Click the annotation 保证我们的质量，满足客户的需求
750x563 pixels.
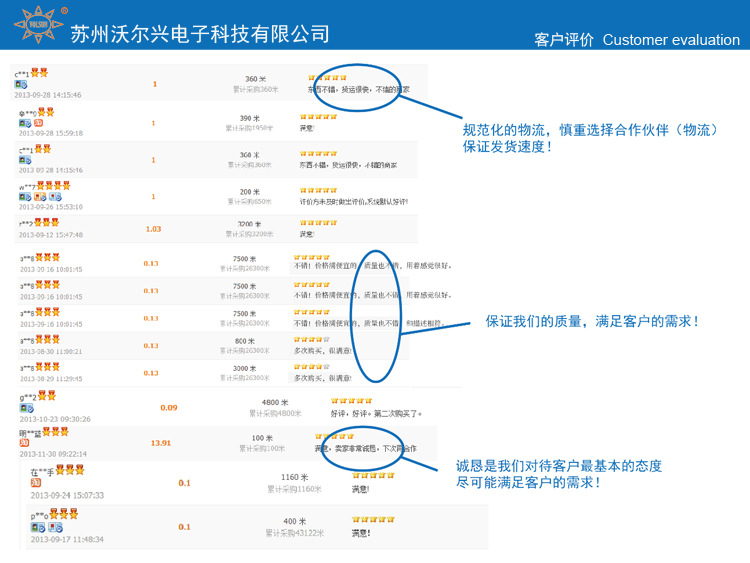592,322
